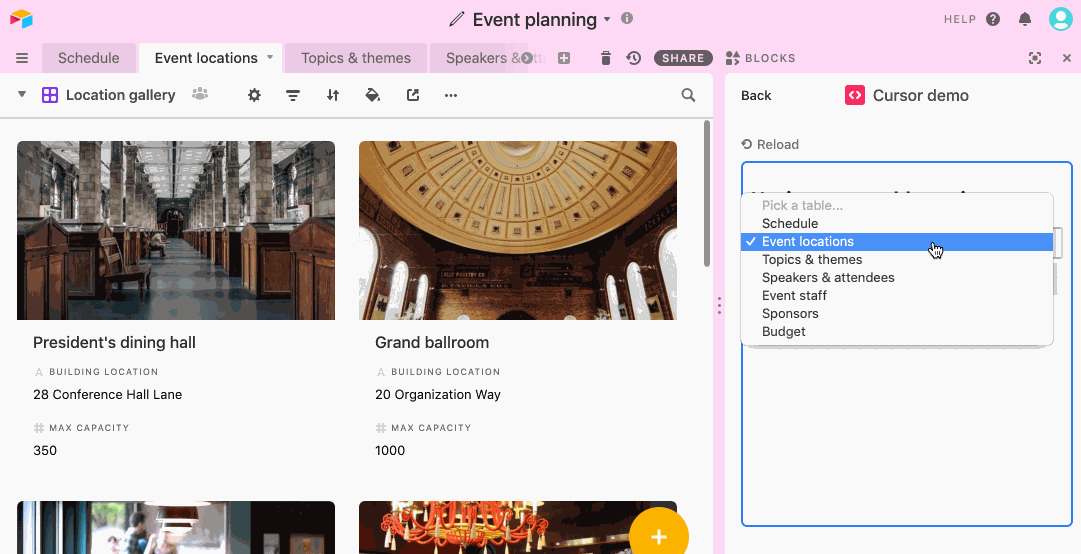Open the President's dining hall photo

tap(176, 230)
